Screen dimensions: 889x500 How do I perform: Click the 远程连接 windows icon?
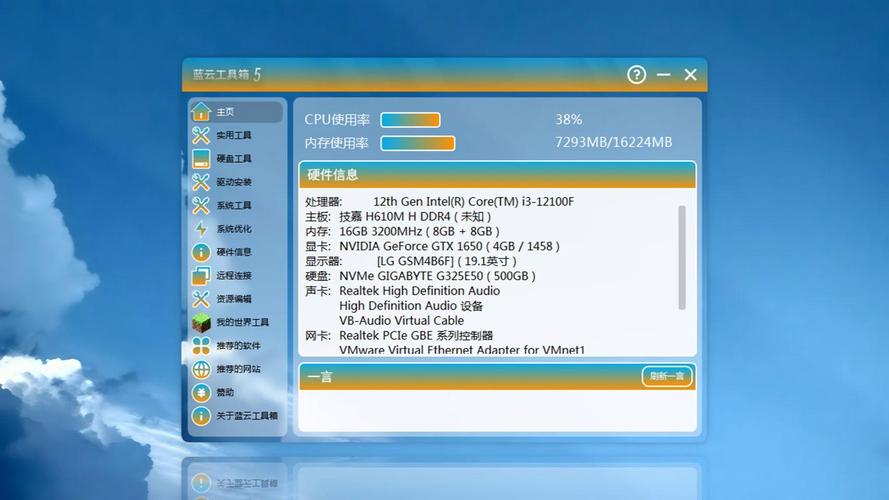point(201,276)
